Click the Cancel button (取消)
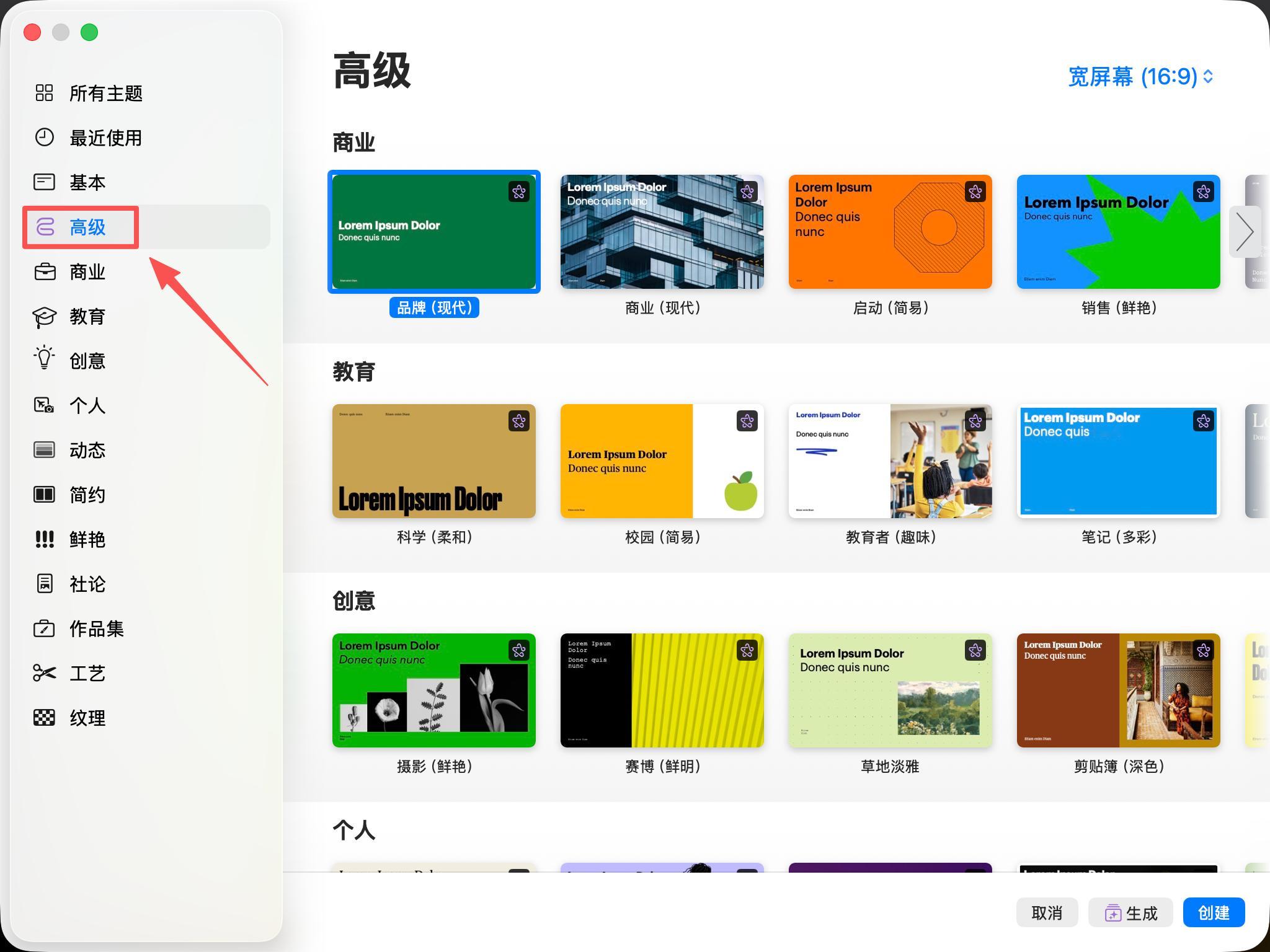Screen dimensions: 1270x952 click(x=1047, y=912)
